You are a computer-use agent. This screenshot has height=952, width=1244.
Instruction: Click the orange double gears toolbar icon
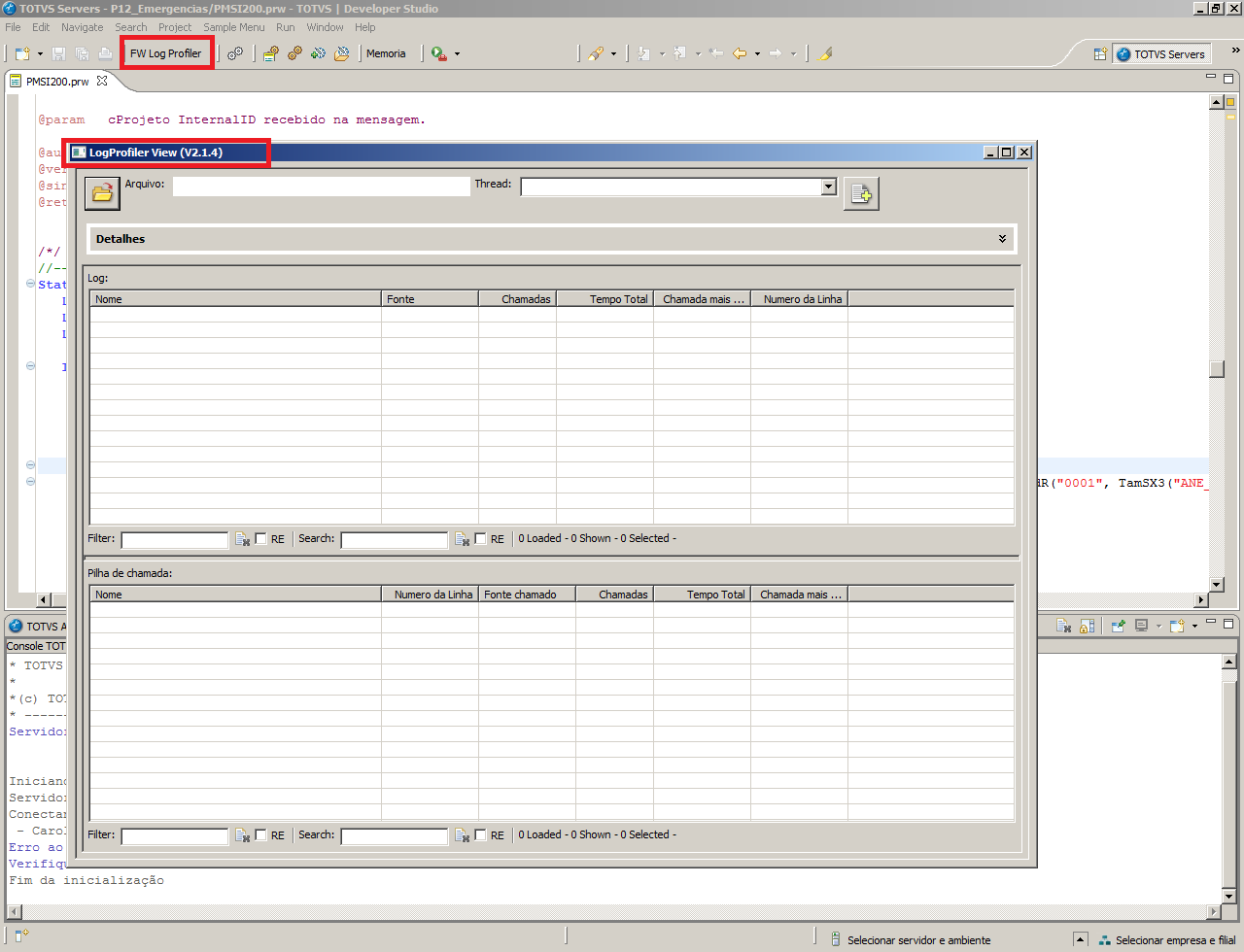tap(294, 53)
